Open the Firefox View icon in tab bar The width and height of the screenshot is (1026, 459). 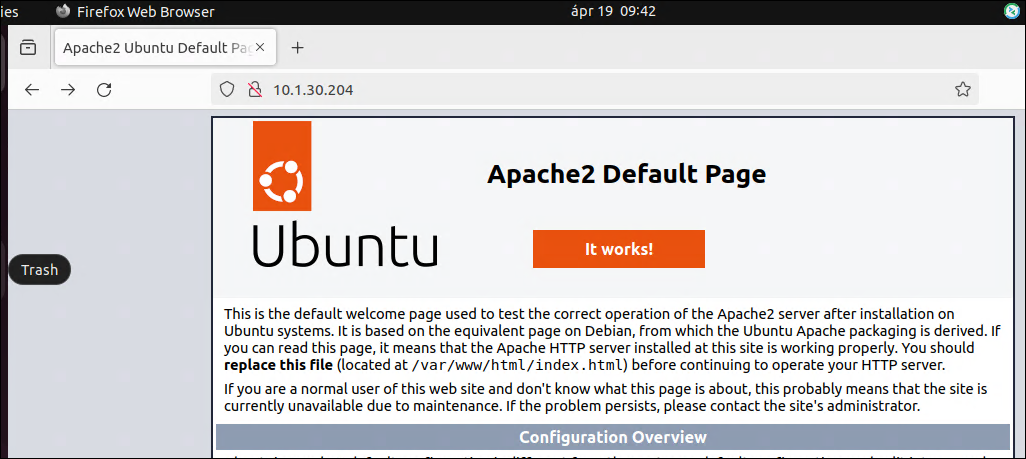pos(28,48)
